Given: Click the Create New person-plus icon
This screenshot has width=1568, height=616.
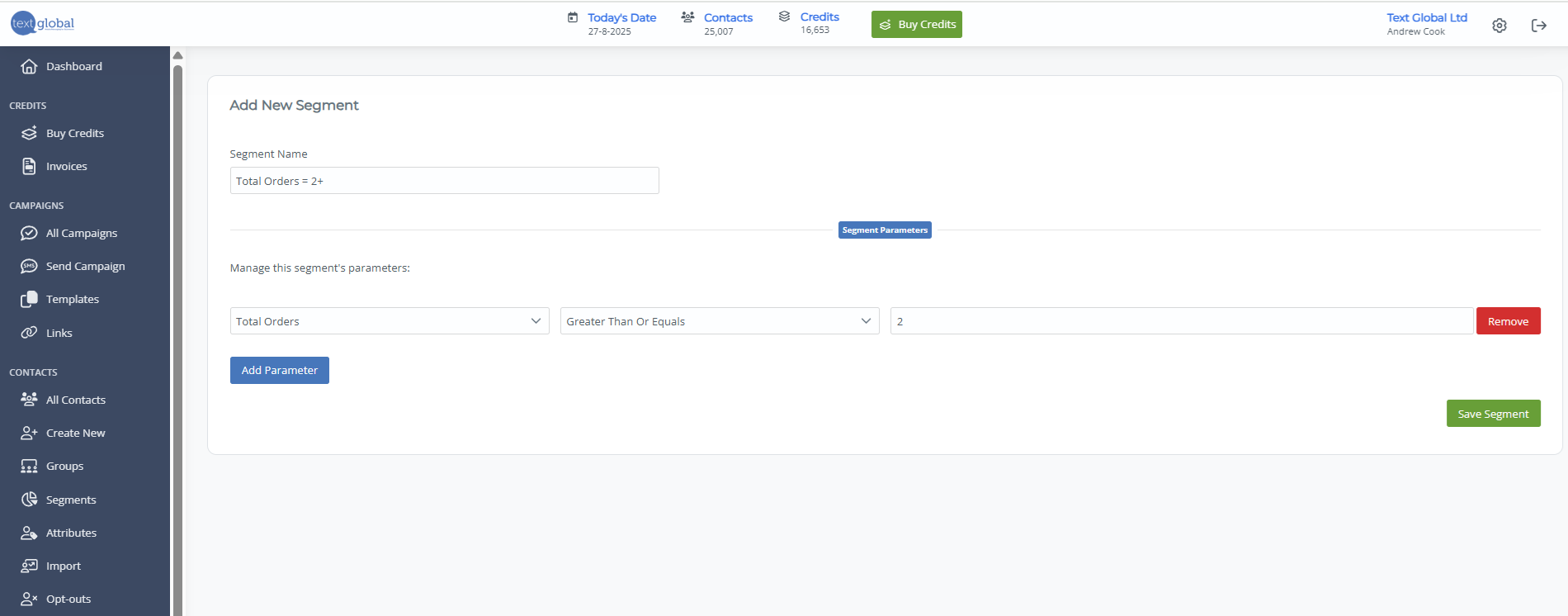Looking at the screenshot, I should click(x=29, y=433).
